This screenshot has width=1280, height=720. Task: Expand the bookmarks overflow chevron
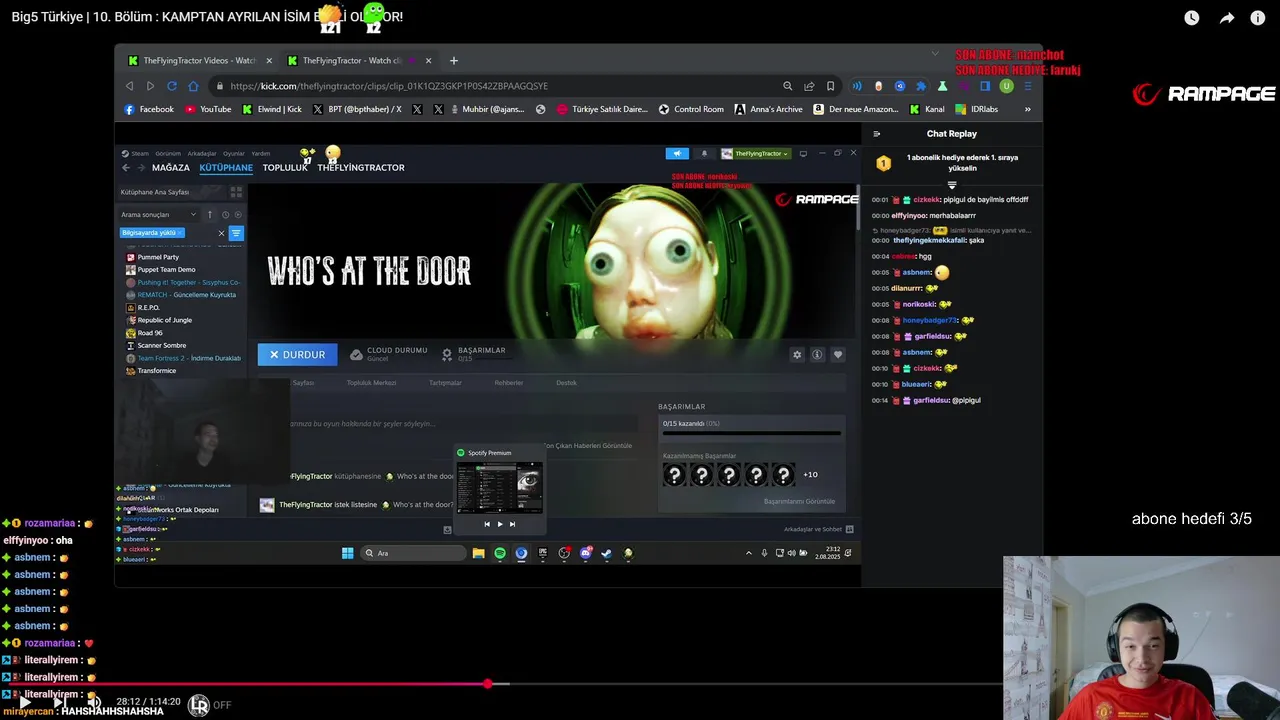pyautogui.click(x=1027, y=109)
